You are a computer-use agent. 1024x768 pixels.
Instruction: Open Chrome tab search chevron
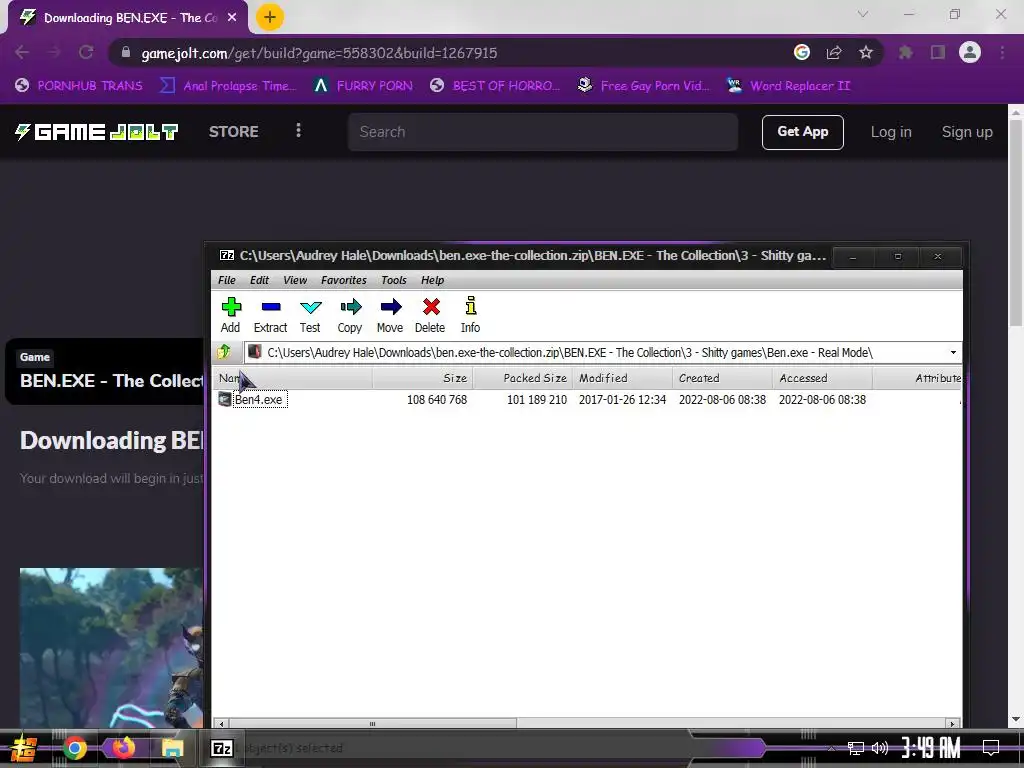[863, 14]
